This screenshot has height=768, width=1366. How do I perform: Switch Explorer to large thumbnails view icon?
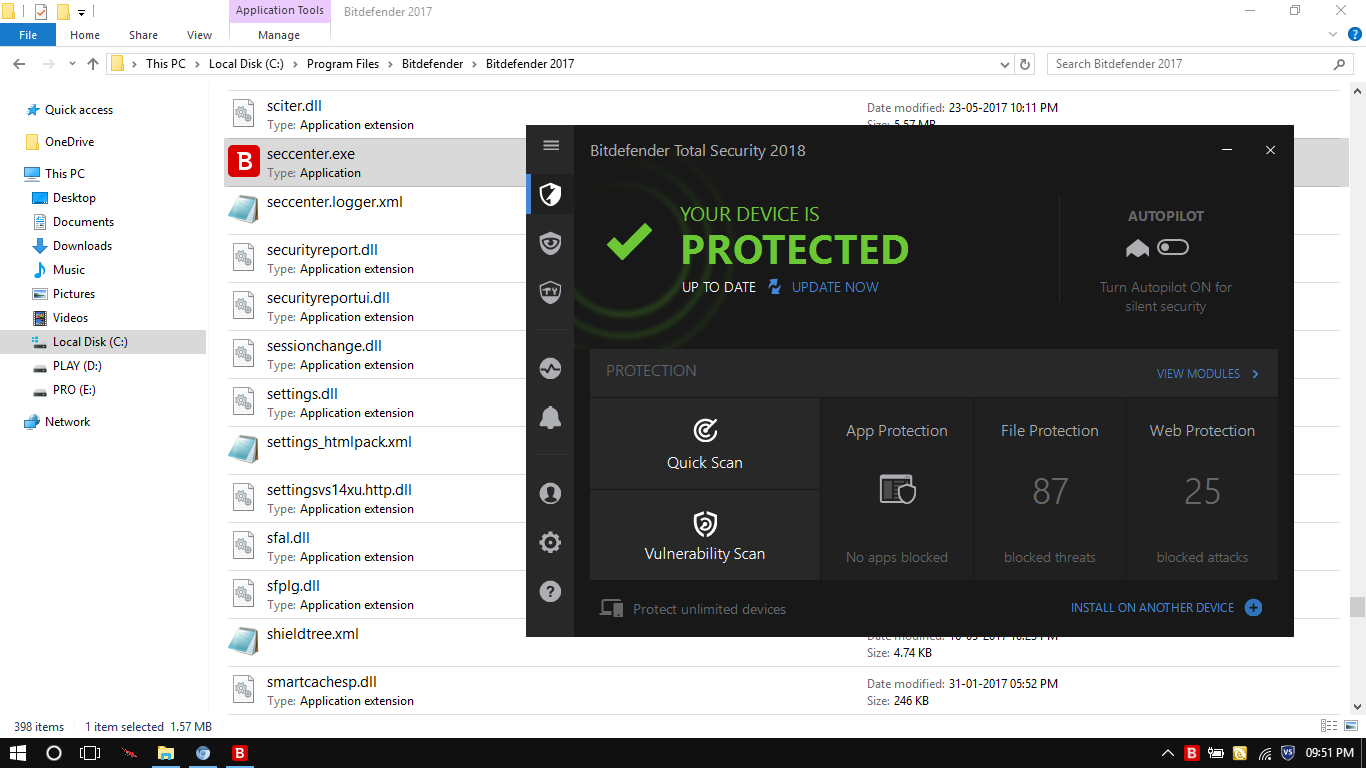click(x=1350, y=727)
